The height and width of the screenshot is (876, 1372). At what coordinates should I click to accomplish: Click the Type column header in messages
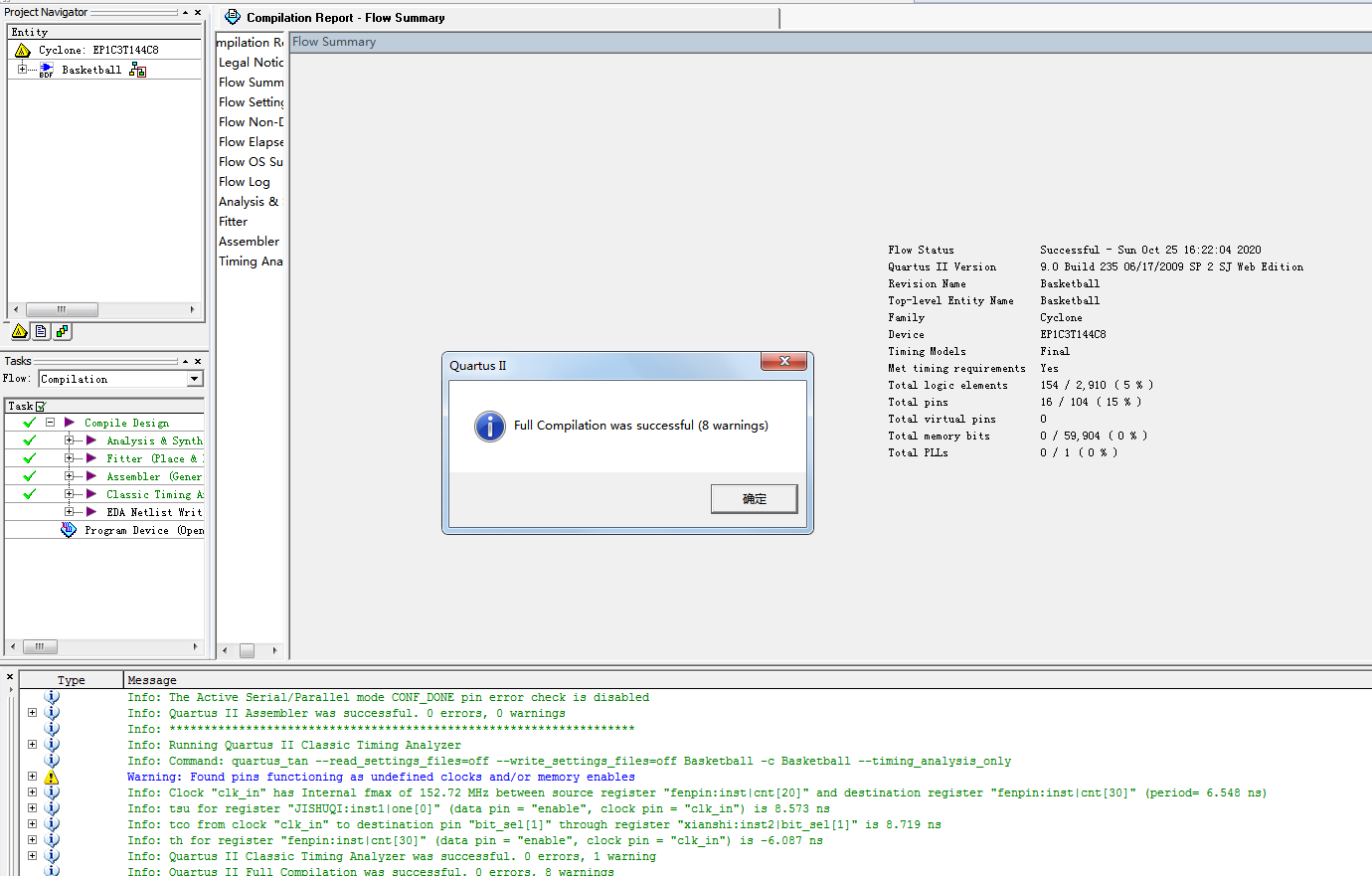click(x=72, y=680)
